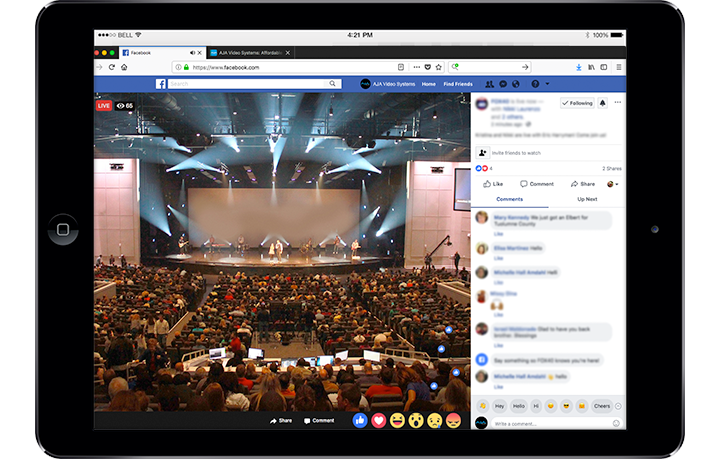This screenshot has width=720, height=459.
Task: Send the Hey quick reply
Action: 500,406
